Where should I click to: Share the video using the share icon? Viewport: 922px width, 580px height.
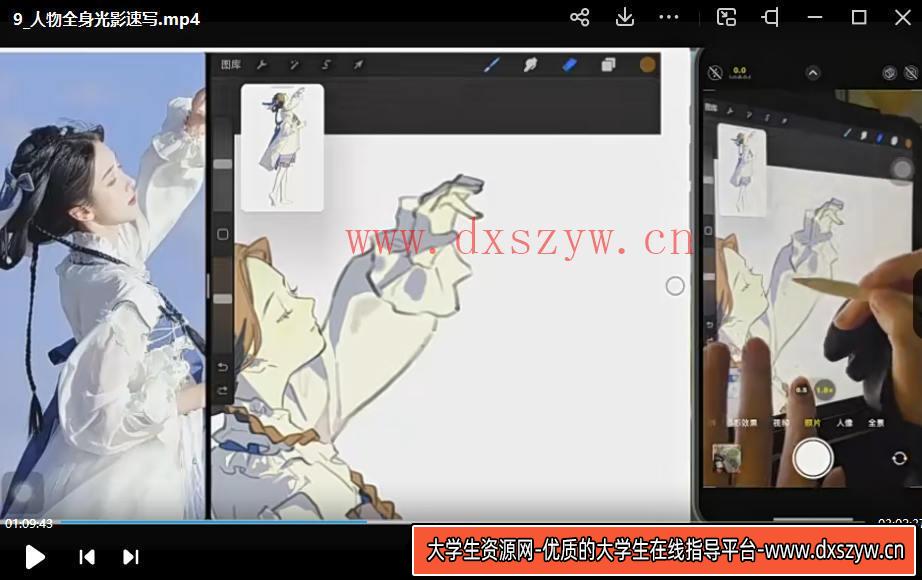click(x=579, y=17)
